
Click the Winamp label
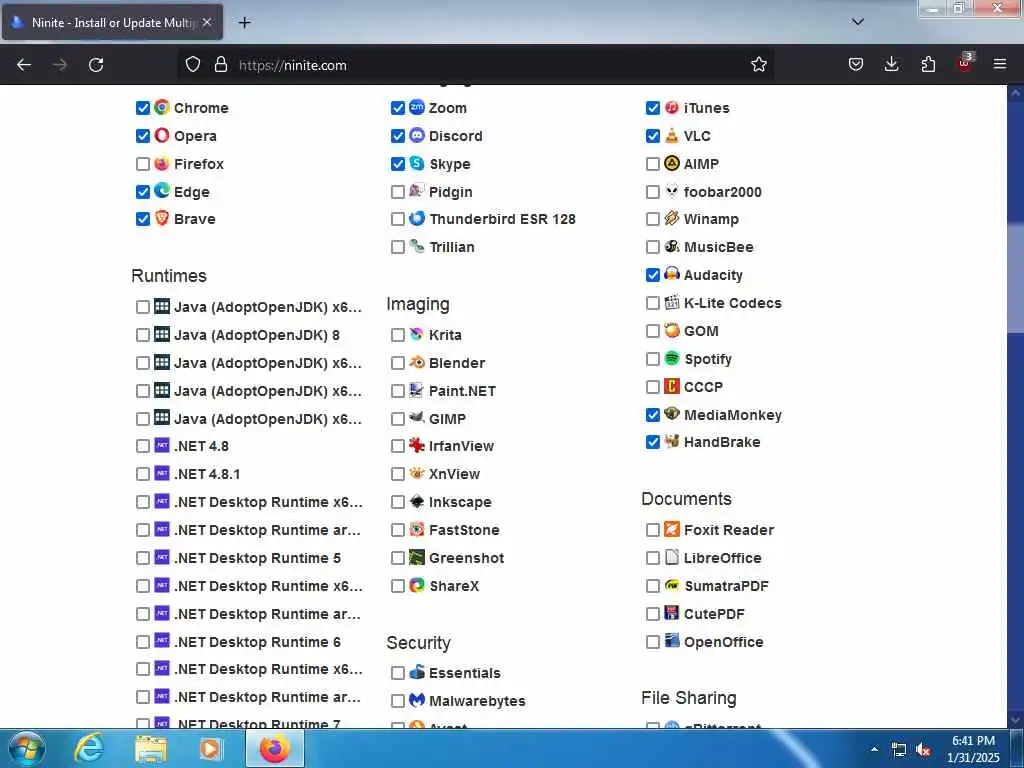click(x=711, y=219)
